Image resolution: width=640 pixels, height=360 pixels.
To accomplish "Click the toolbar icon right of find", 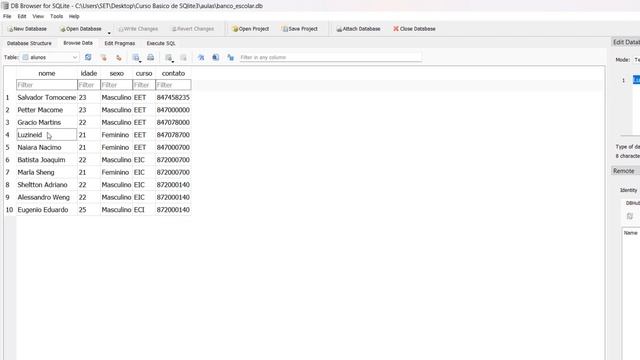I will [216, 58].
